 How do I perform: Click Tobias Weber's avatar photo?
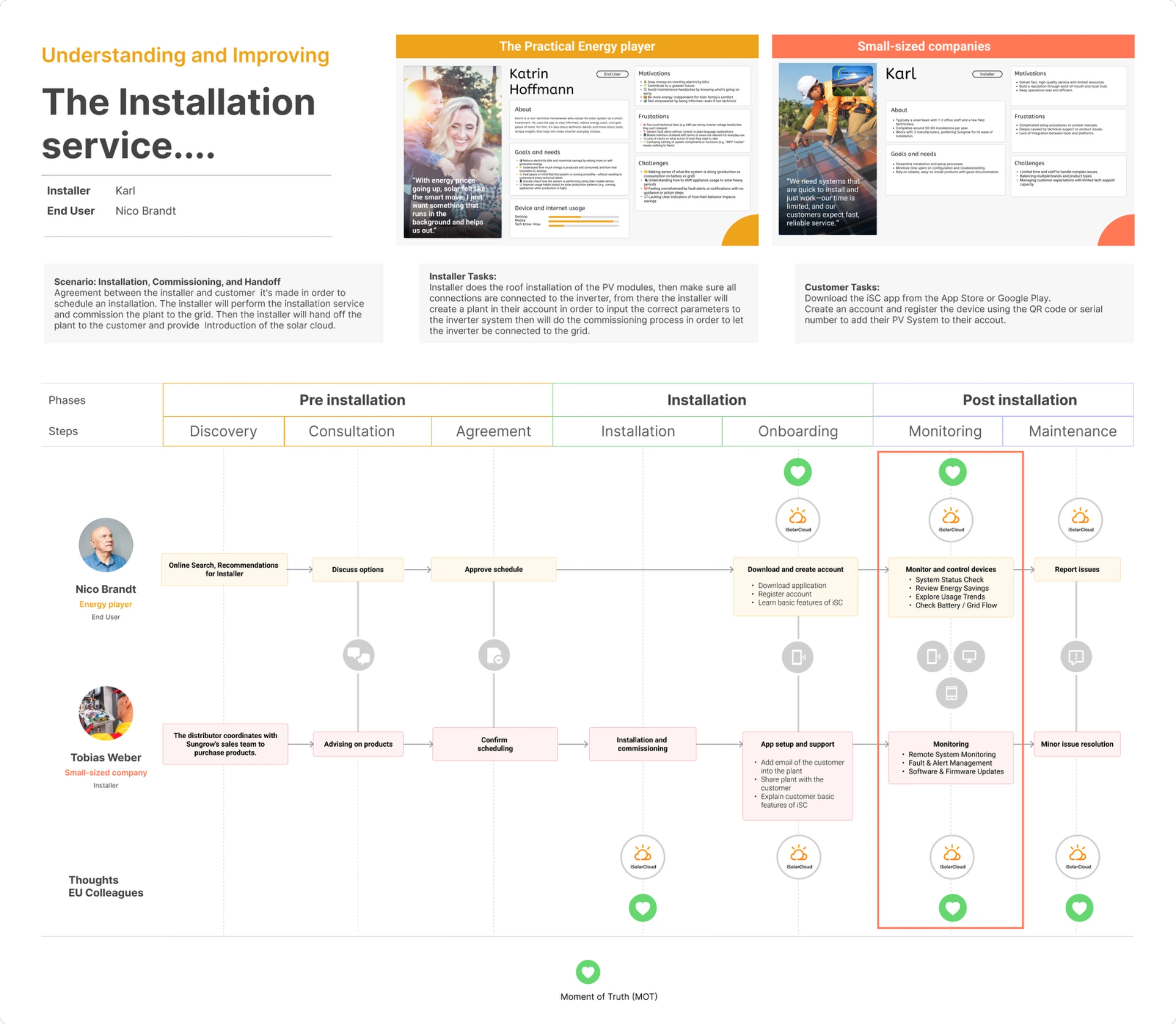pyautogui.click(x=106, y=713)
